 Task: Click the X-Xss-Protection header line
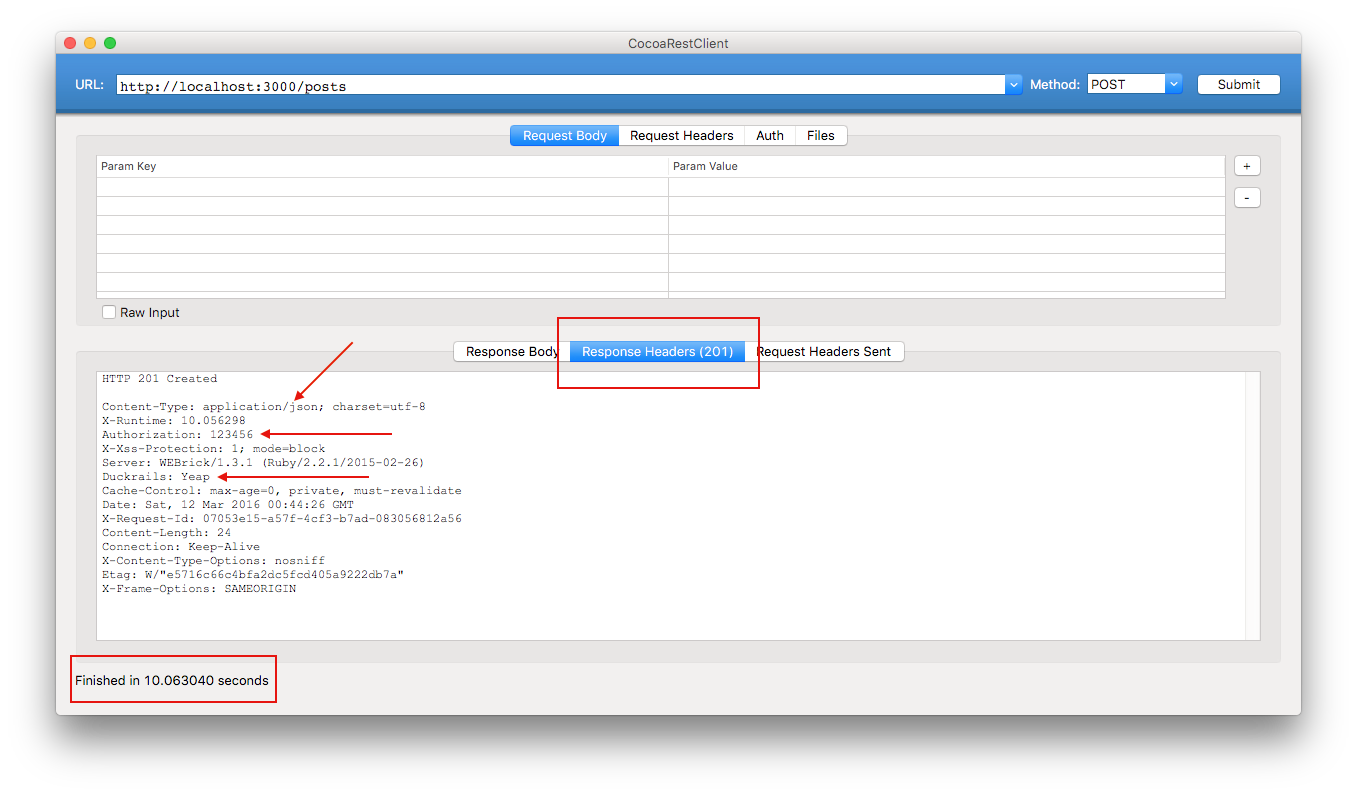pos(213,449)
